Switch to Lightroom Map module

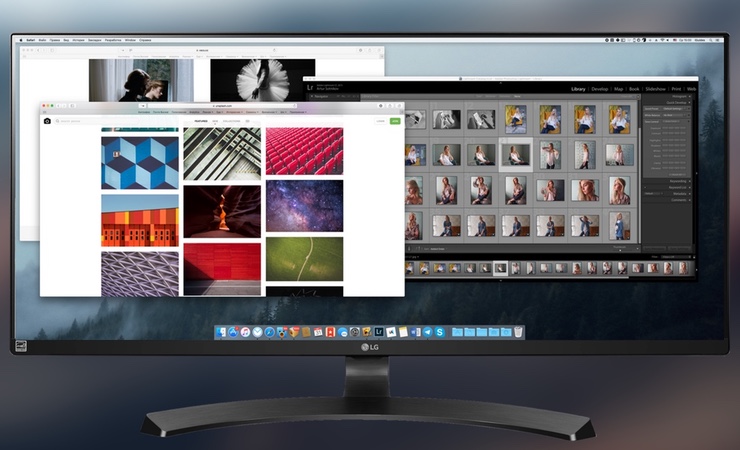(x=618, y=89)
